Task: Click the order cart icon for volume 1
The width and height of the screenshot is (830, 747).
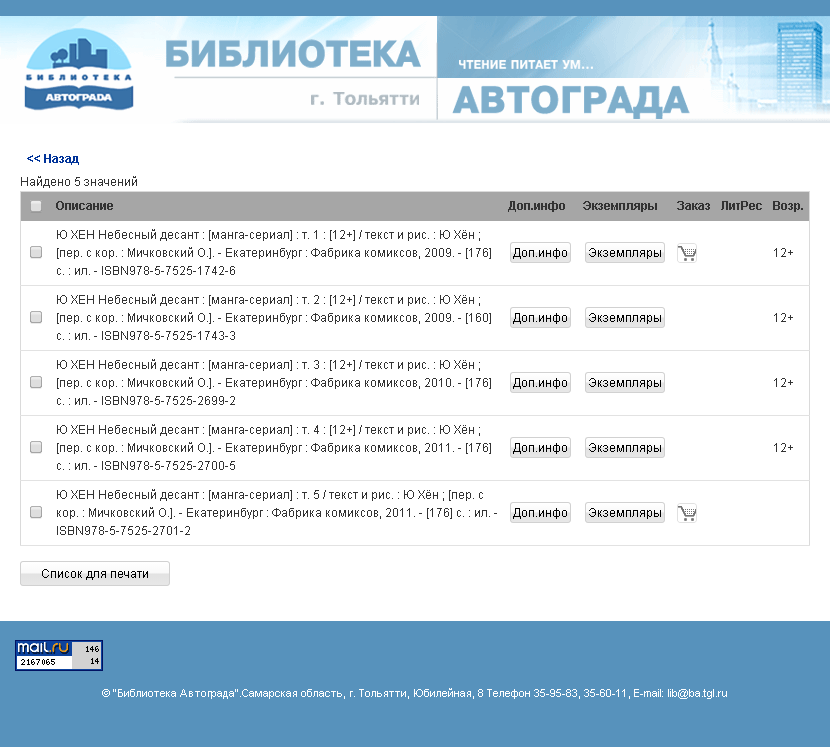Action: [687, 253]
